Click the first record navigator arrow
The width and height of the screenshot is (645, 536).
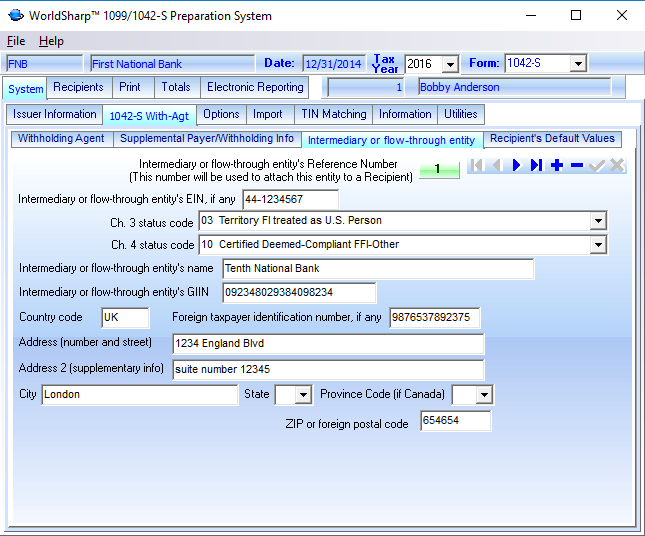pos(476,166)
